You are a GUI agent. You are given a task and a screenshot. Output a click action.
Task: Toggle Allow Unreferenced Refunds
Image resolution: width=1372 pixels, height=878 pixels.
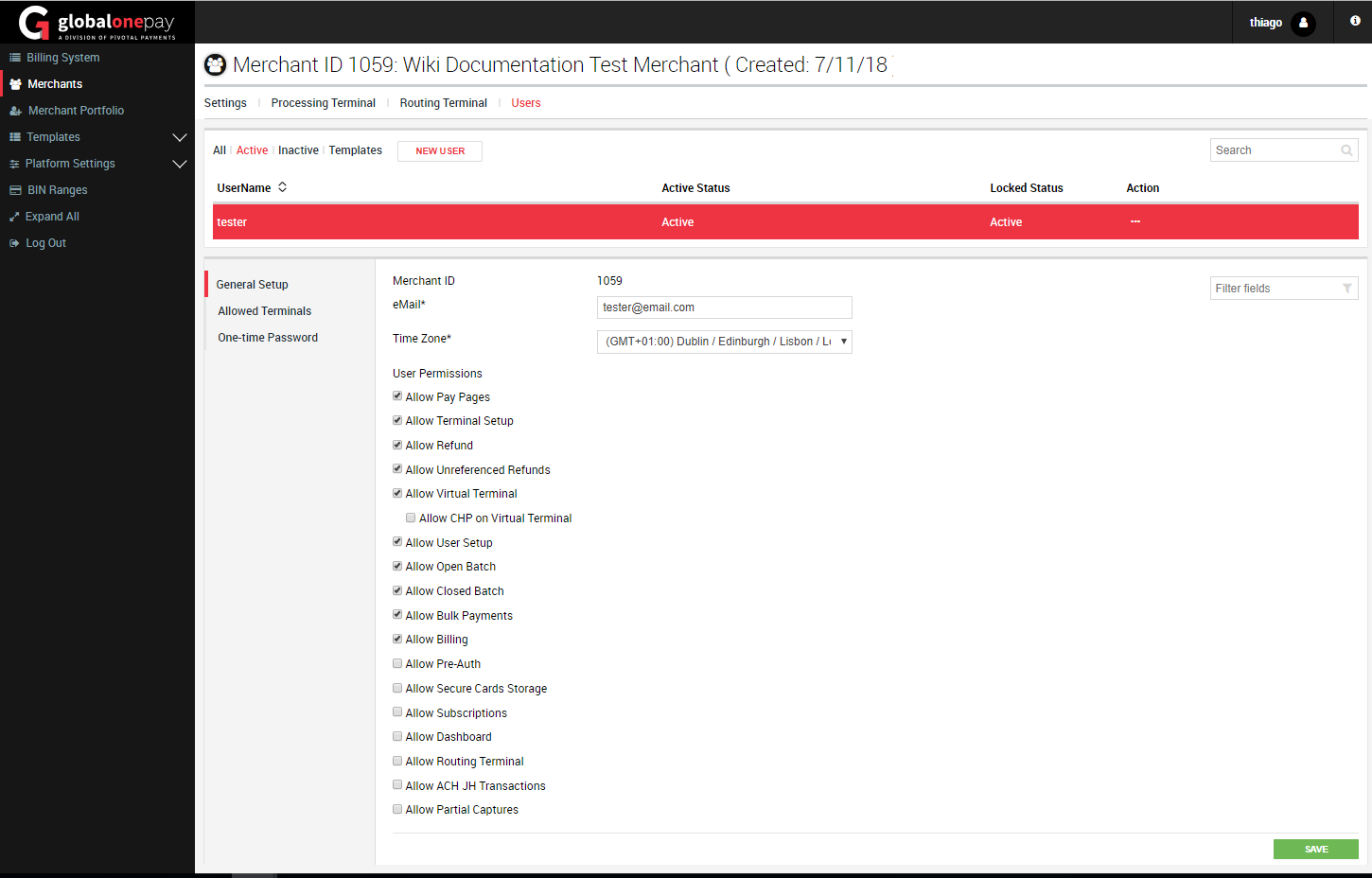397,469
